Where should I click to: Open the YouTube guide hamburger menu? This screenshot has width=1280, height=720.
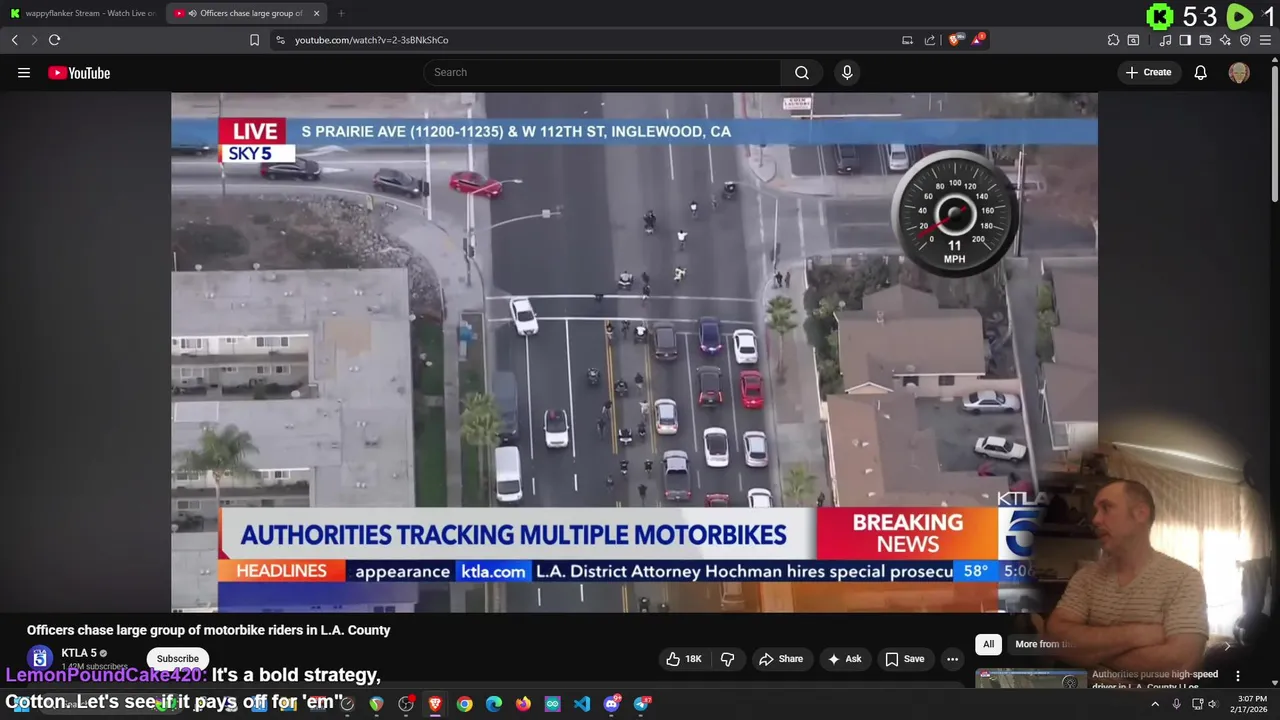coord(24,72)
